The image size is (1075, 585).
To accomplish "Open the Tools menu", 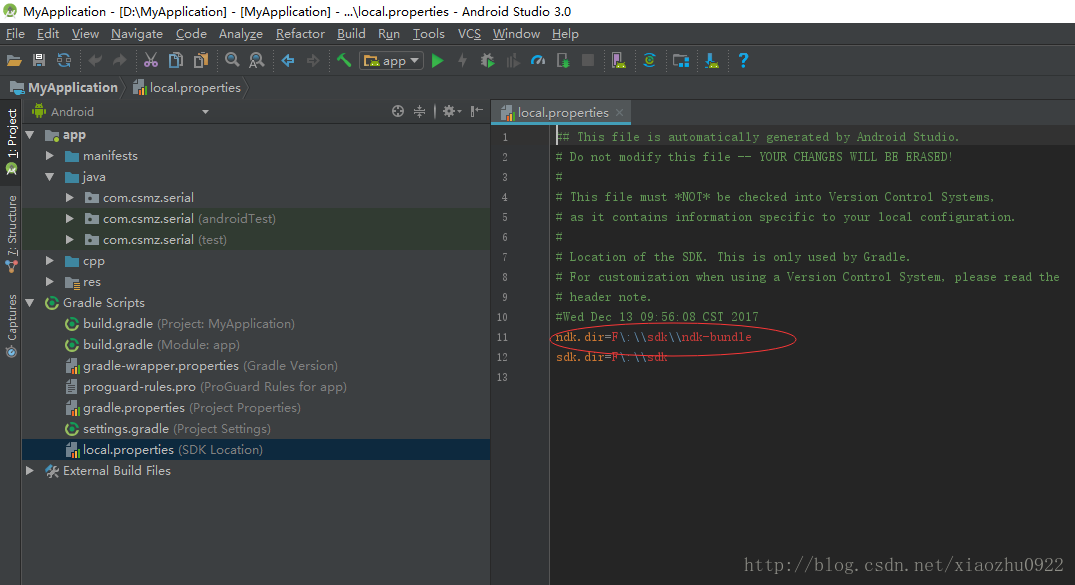I will click(428, 34).
